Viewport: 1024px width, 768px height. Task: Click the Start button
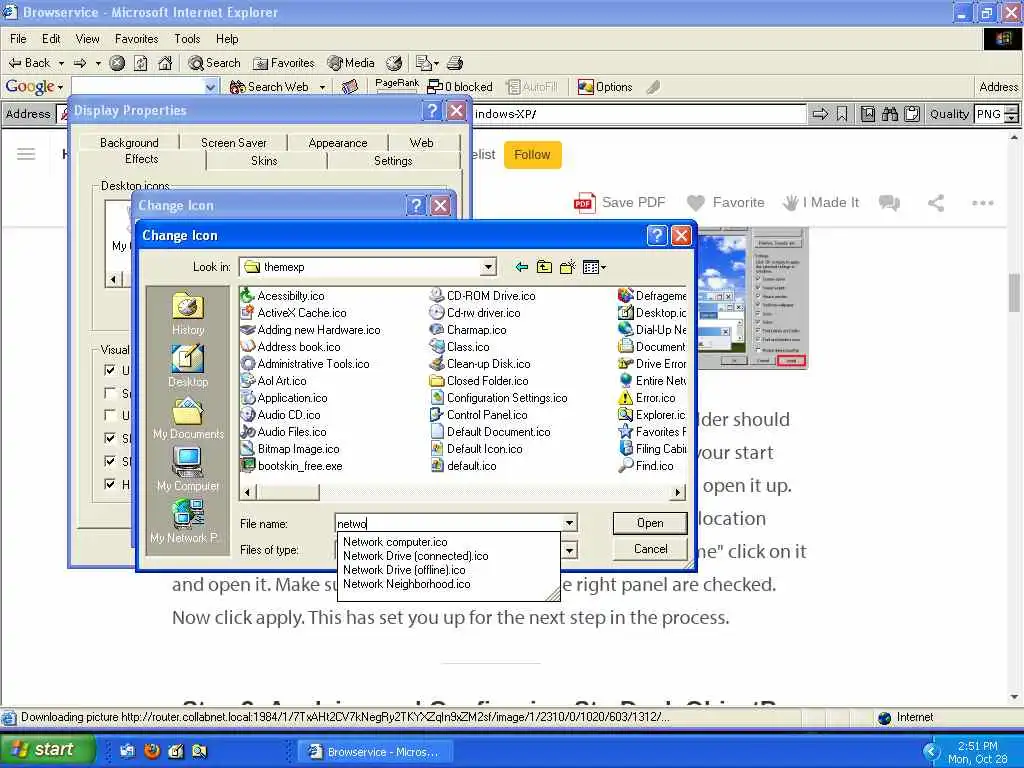point(46,750)
